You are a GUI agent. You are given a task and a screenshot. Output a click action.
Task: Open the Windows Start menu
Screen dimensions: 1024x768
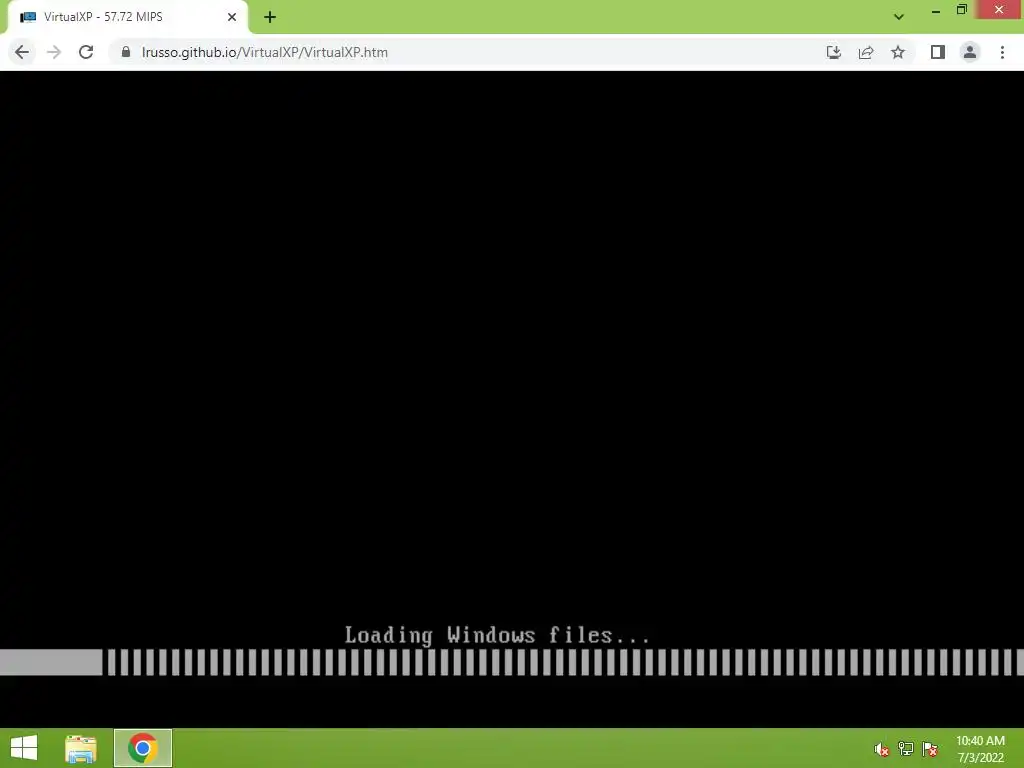pos(24,748)
